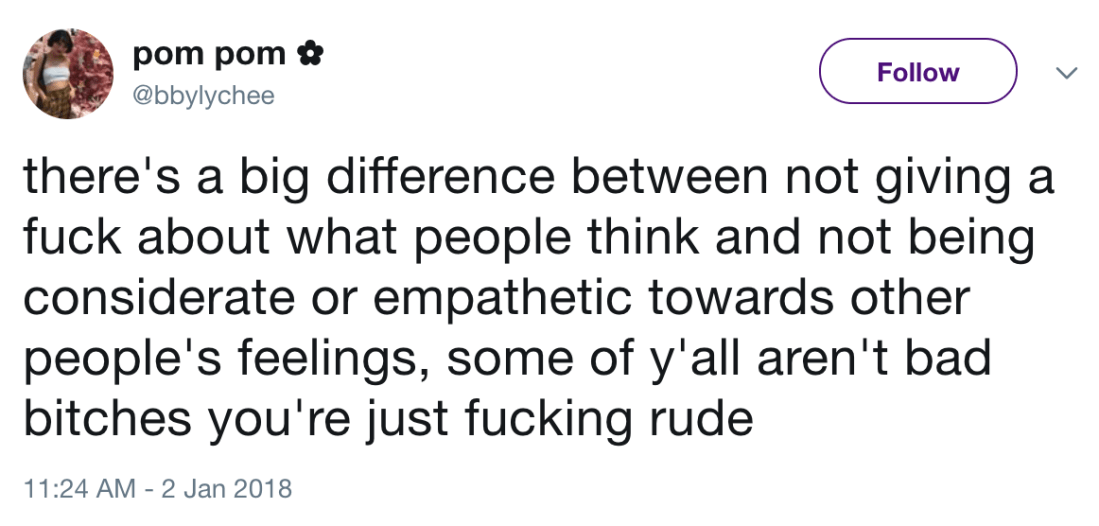Screen dimensions: 1099x526
Task: Expand the tweet options chevron
Action: [x=1067, y=73]
